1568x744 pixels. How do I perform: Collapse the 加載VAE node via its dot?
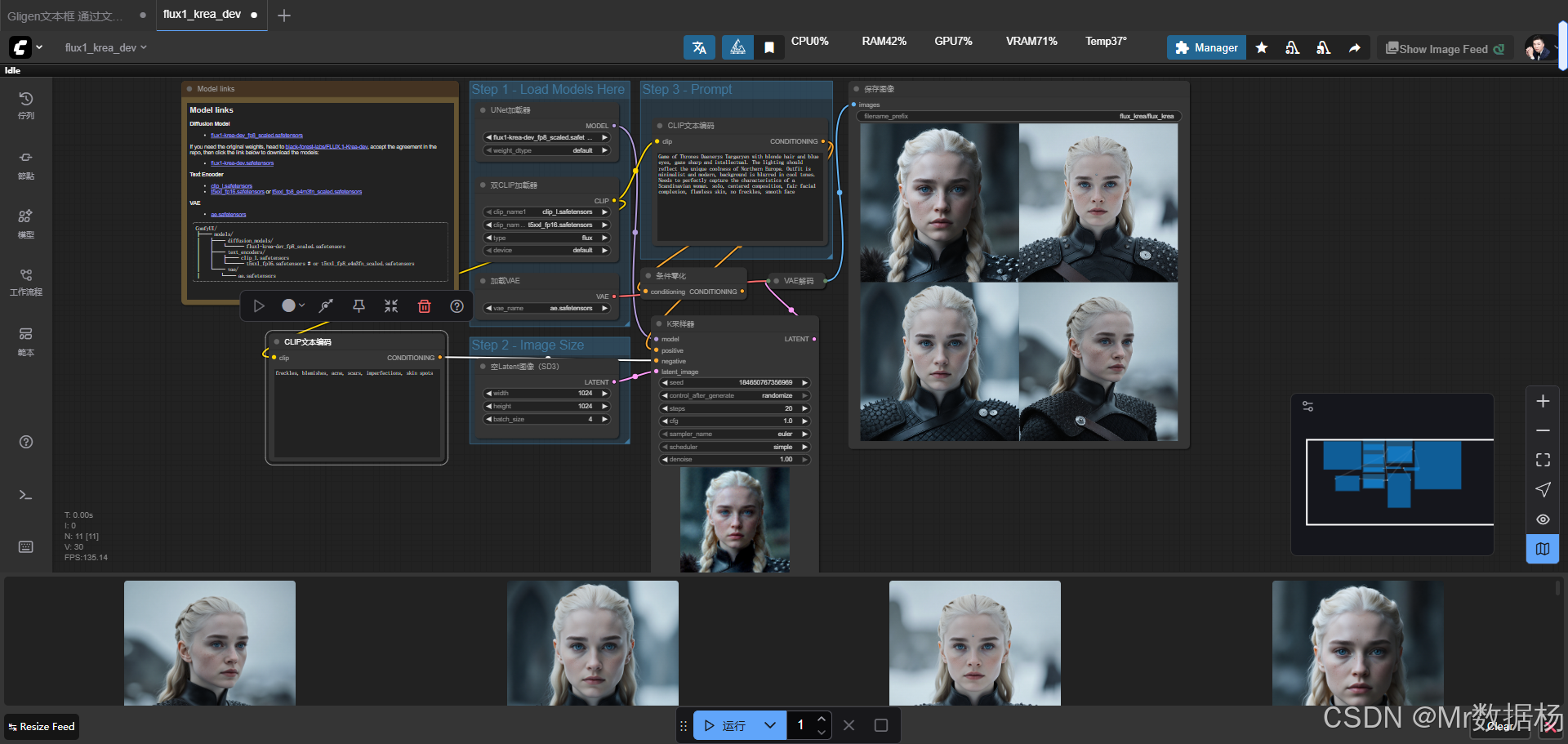tap(483, 281)
